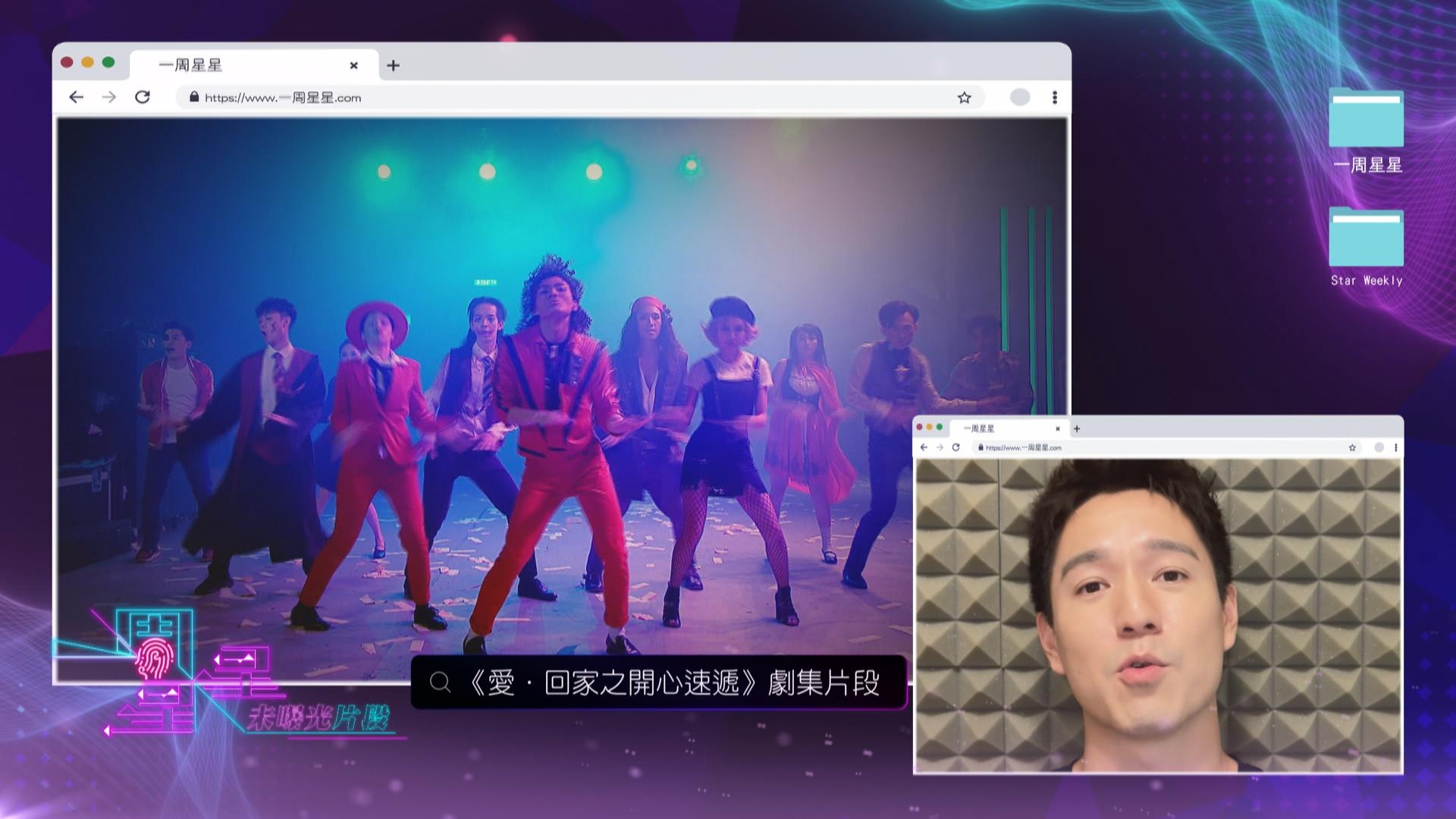Click the red close dot of the large browser window
This screenshot has height=819, width=1456.
coord(67,62)
